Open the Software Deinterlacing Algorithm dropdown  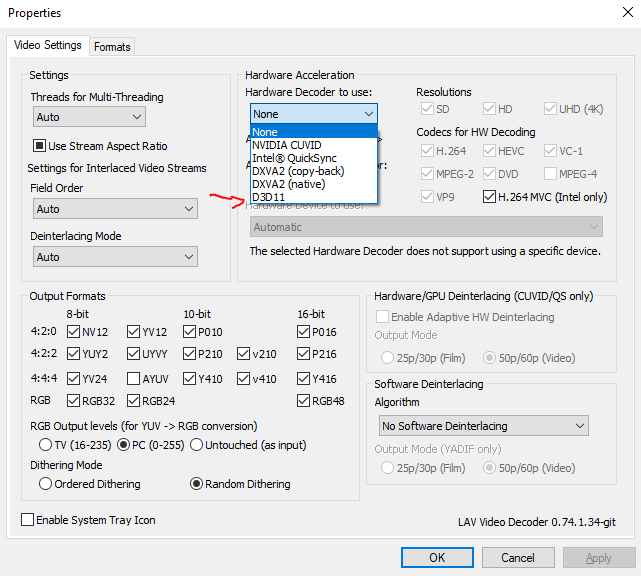click(484, 426)
